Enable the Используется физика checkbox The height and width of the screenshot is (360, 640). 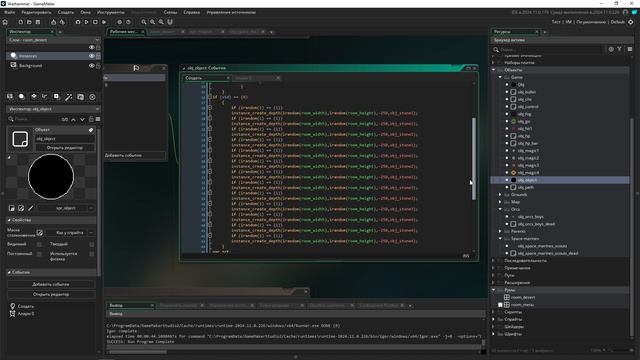coord(92,254)
